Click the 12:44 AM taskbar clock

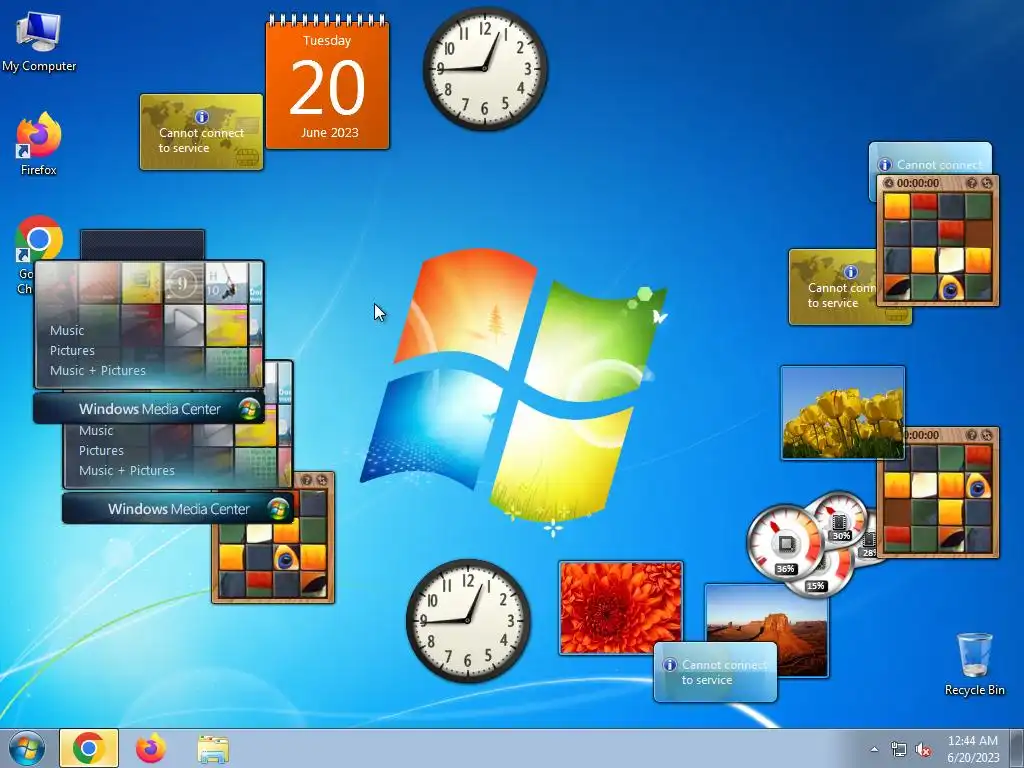[x=973, y=748]
